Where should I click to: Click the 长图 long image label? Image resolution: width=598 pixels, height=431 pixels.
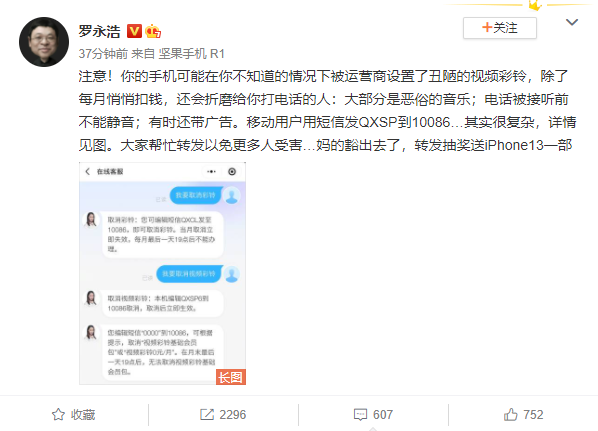(231, 377)
